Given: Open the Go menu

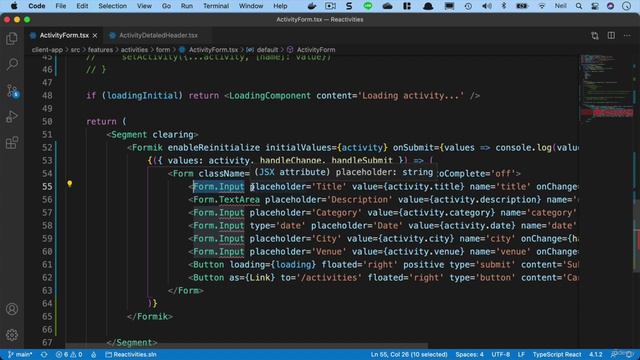Looking at the screenshot, I should pos(166,6).
